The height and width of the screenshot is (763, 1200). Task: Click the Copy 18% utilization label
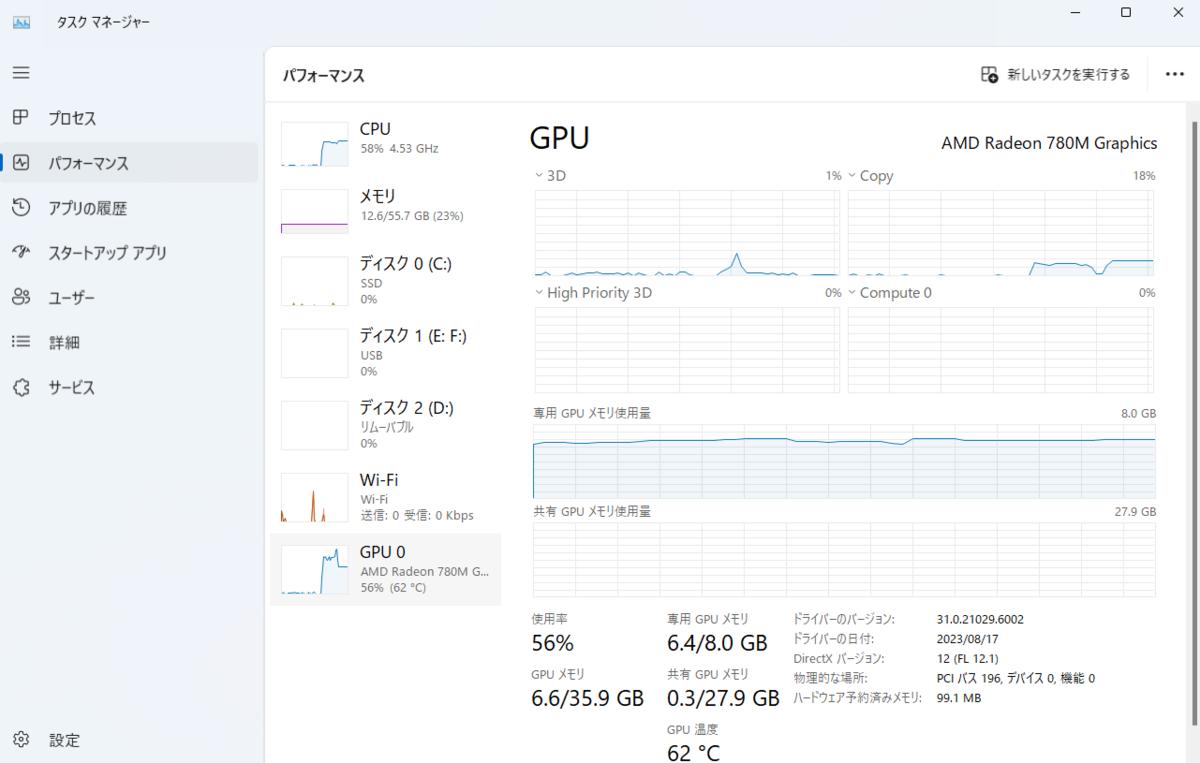[1144, 176]
